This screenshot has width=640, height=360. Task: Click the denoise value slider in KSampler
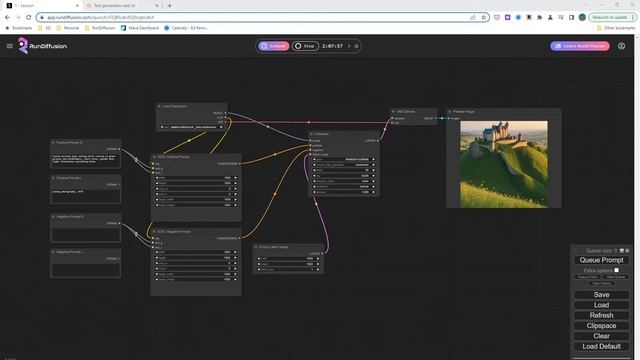coord(344,192)
